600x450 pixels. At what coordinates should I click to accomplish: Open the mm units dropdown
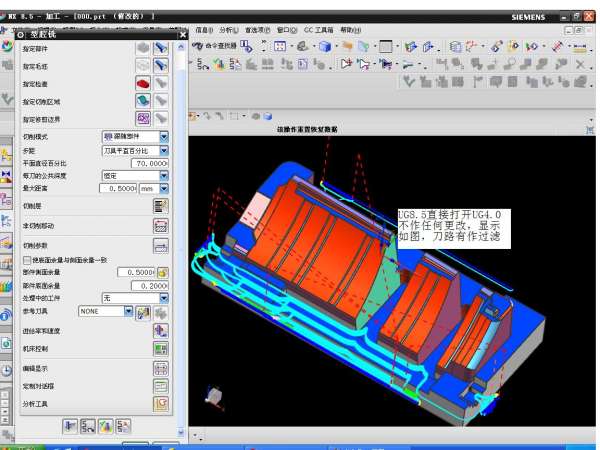click(164, 188)
